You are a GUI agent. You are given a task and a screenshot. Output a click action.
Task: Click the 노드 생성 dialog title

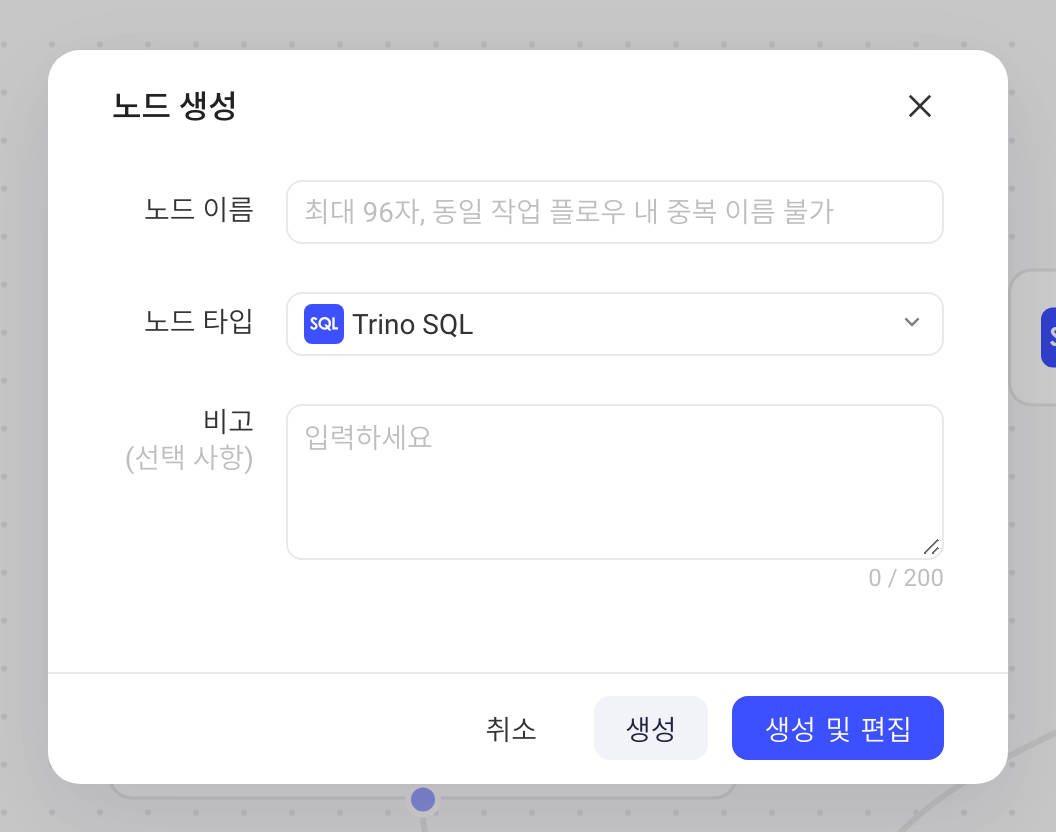(174, 106)
